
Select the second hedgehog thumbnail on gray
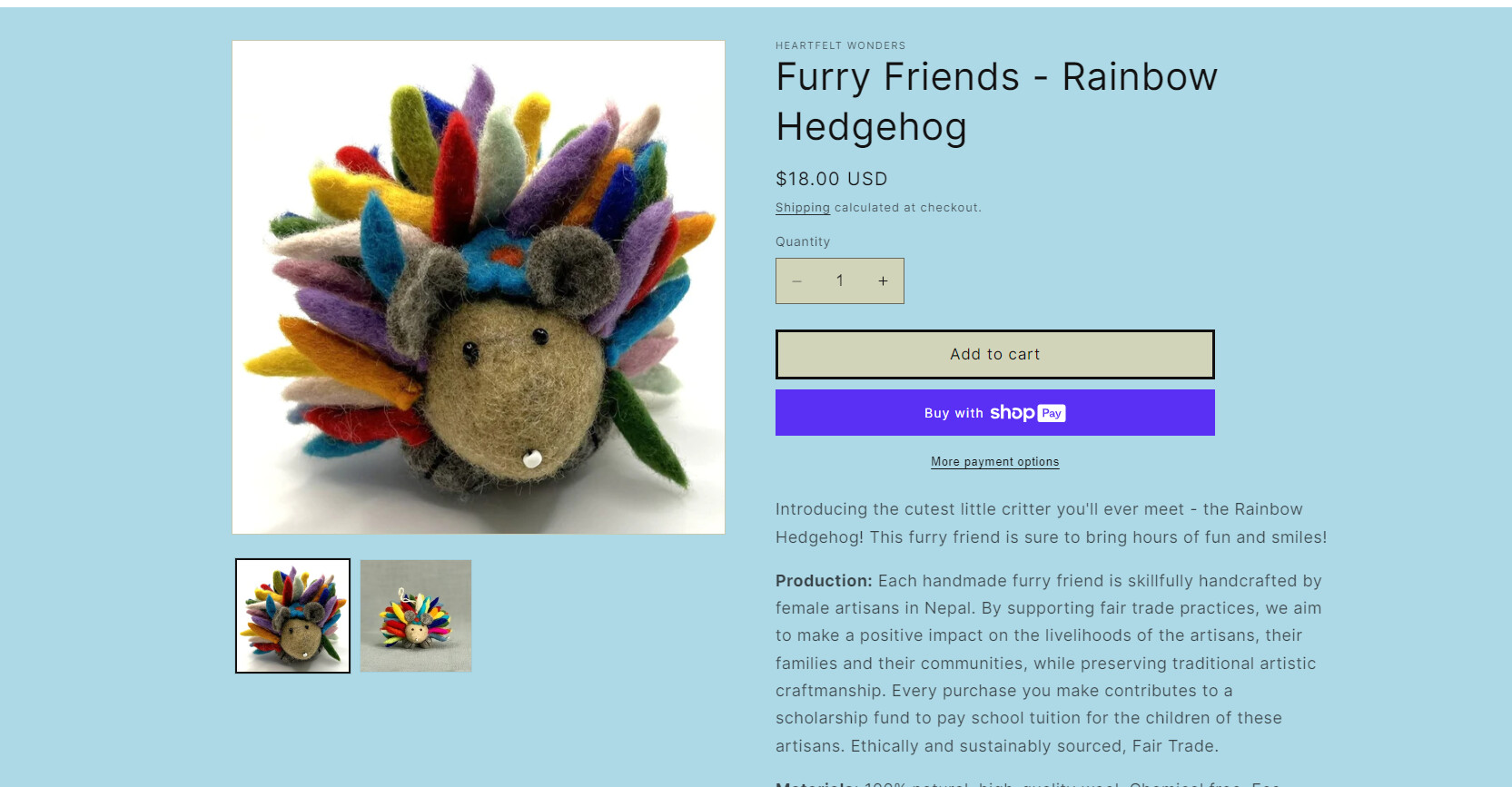pos(416,615)
